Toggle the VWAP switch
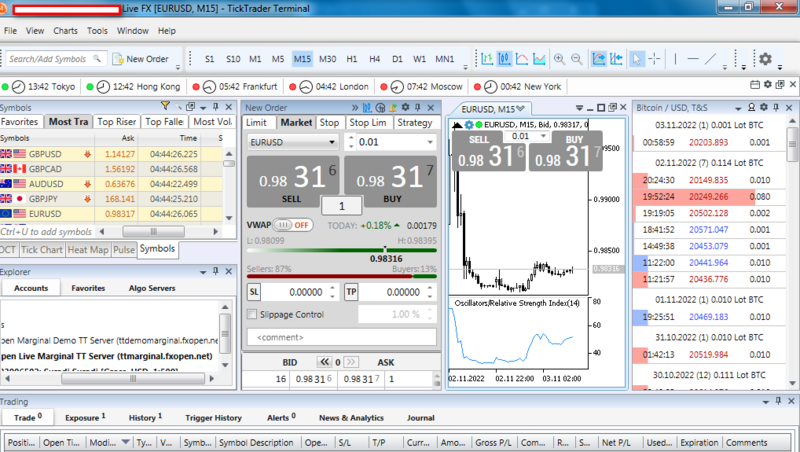Viewport: 800px width, 452px height. tap(292, 225)
